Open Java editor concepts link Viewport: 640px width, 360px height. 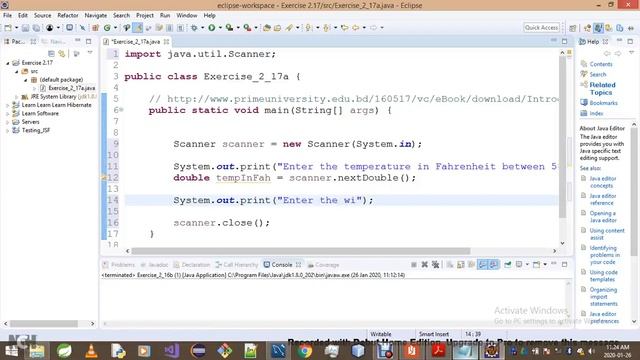603,182
